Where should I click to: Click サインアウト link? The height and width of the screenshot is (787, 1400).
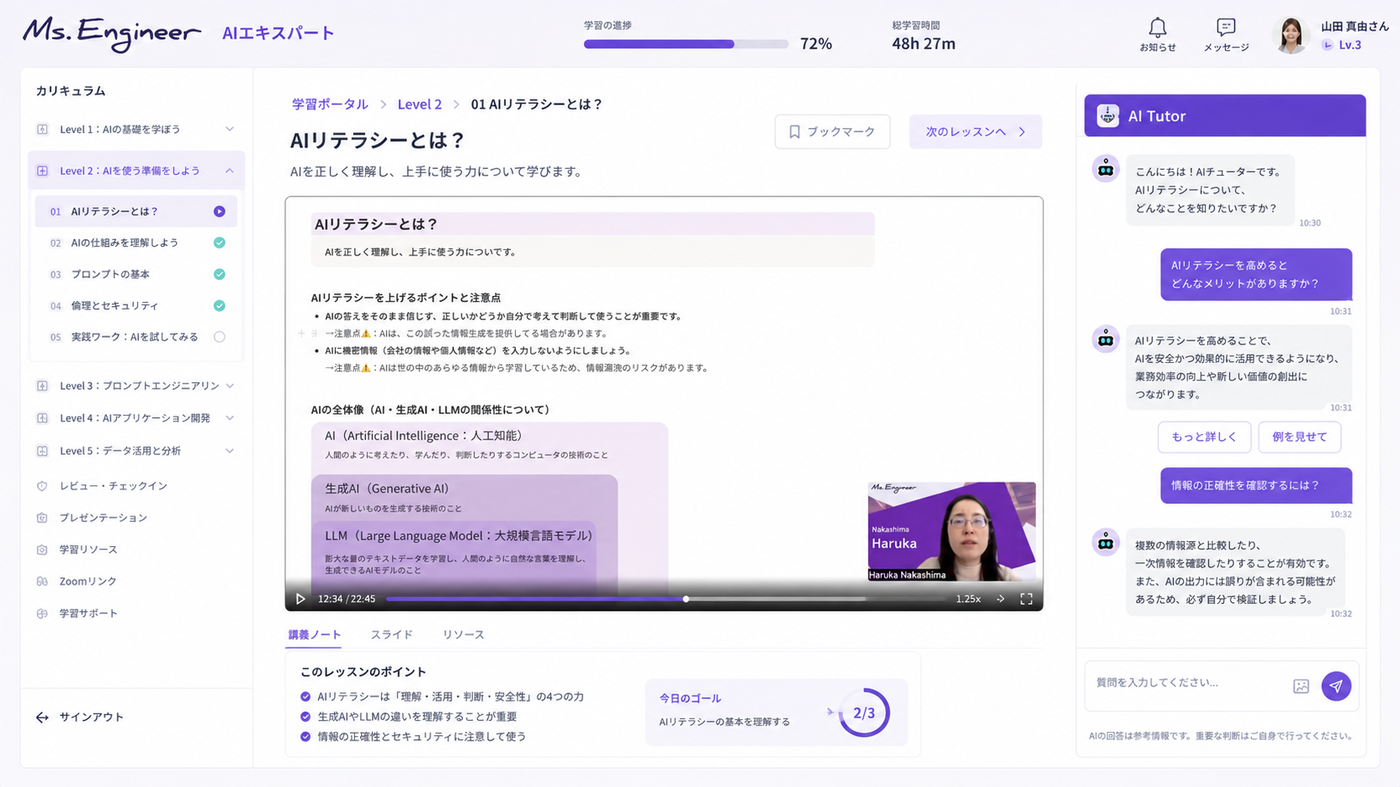pos(91,717)
